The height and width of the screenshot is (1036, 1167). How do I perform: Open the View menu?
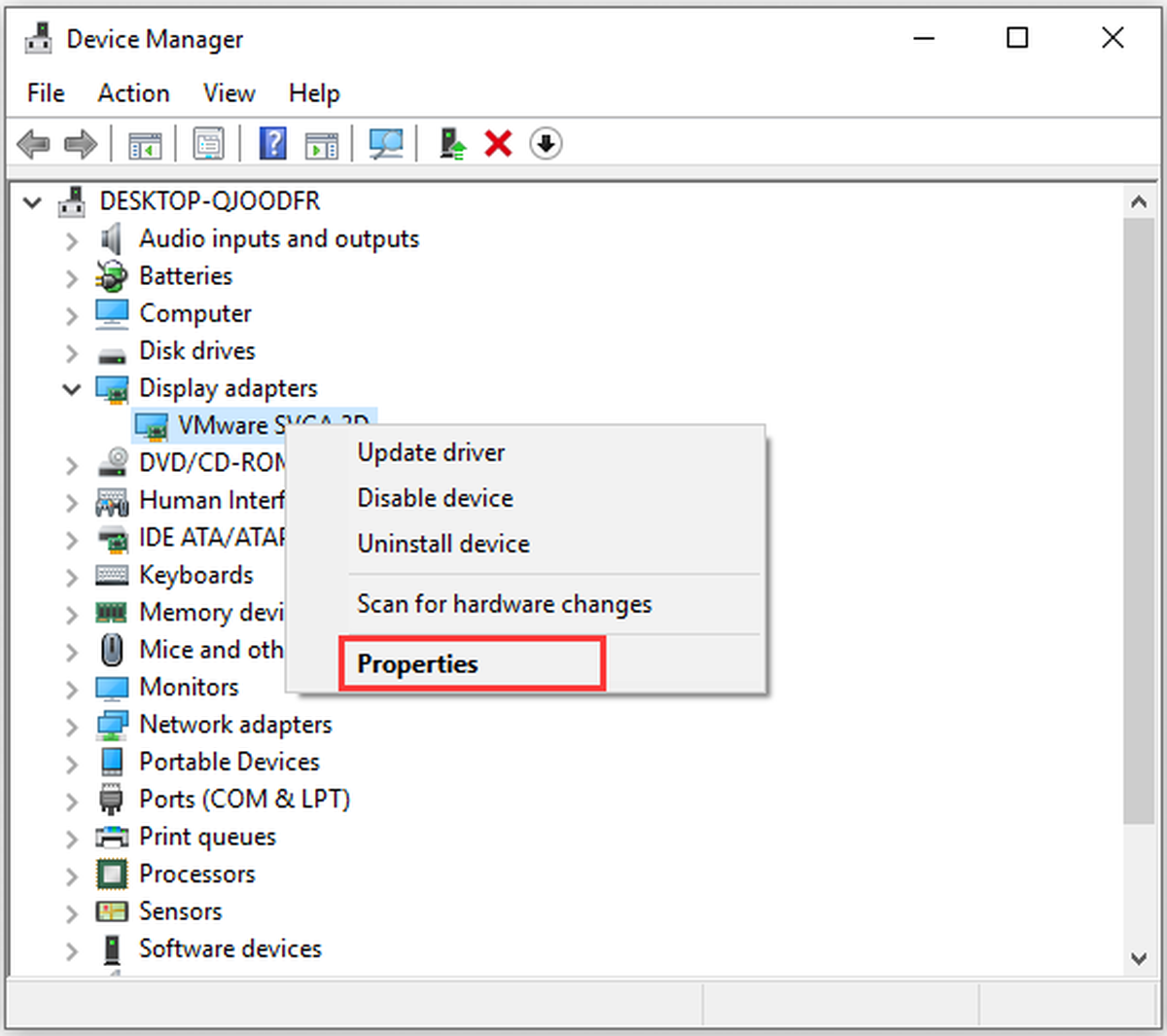point(229,93)
